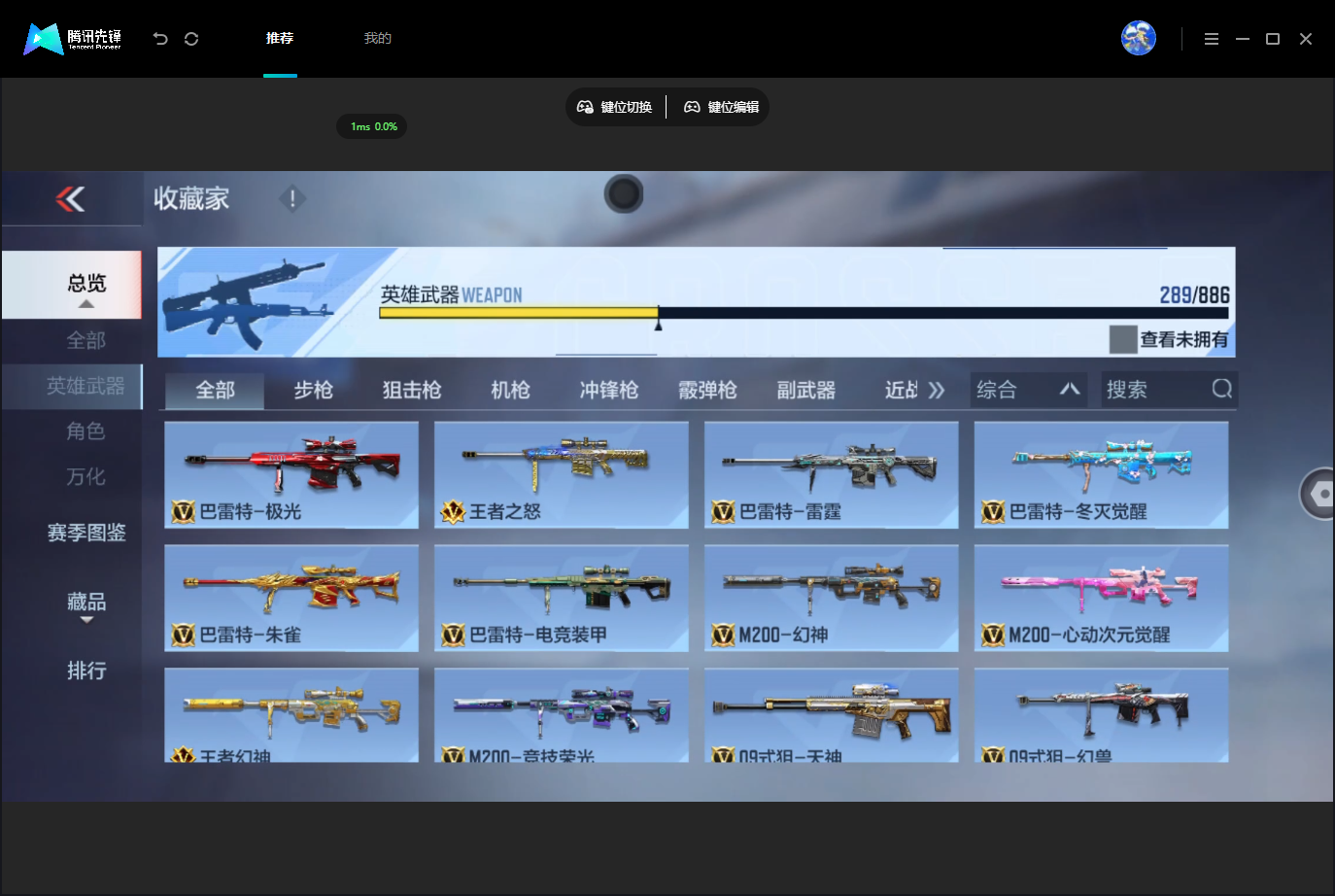The width and height of the screenshot is (1335, 896).
Task: Select the 副武器 weapon tab
Action: pyautogui.click(x=805, y=390)
